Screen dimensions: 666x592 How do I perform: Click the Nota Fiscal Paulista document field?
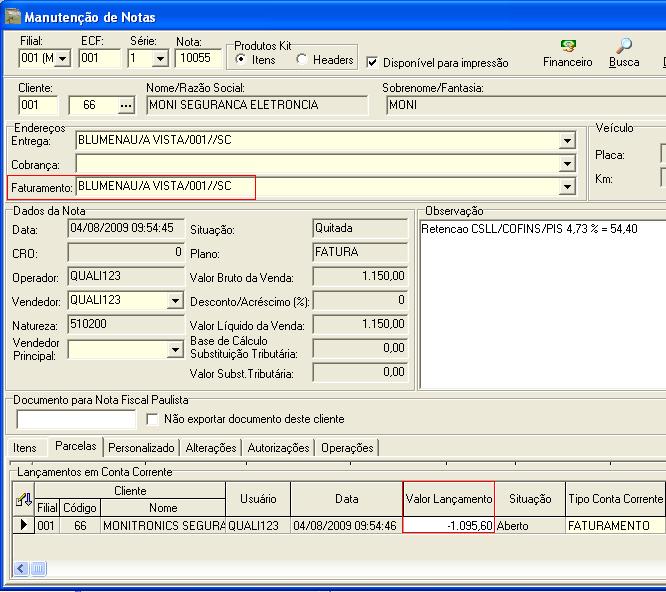pos(76,419)
